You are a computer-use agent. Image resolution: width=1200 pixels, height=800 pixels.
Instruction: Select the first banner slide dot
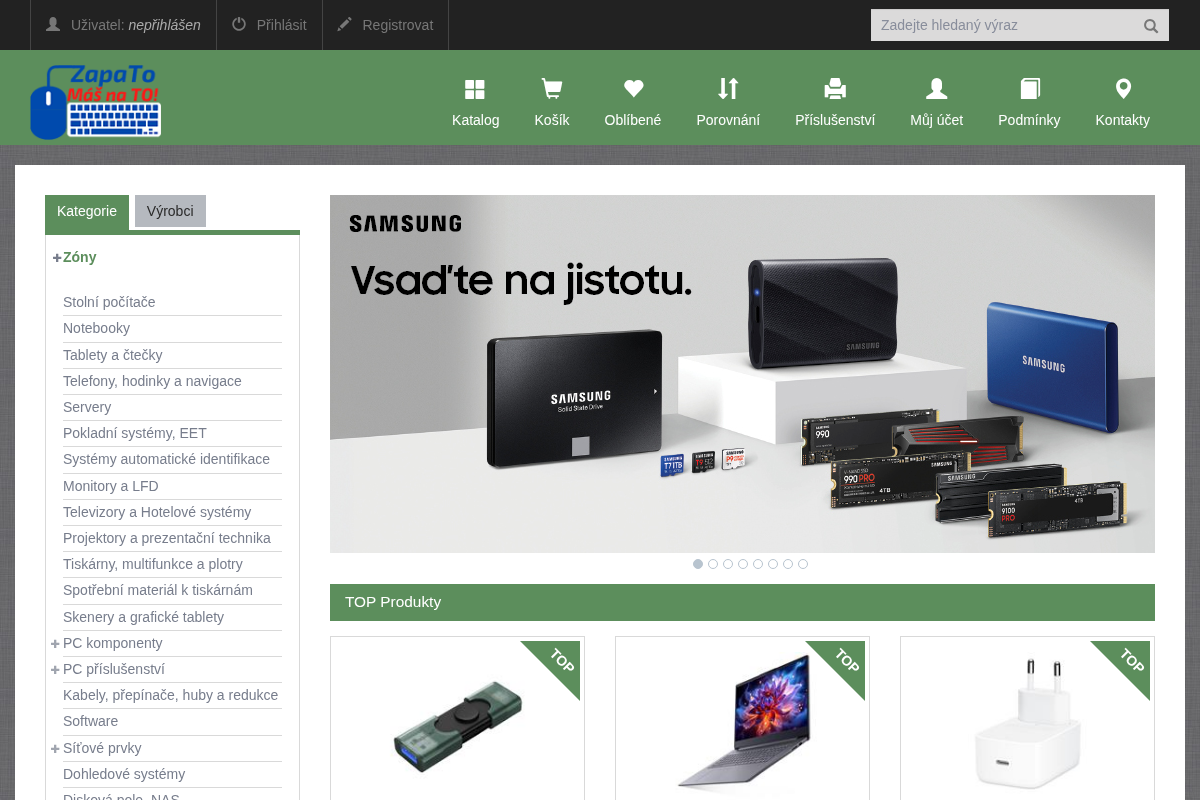pos(698,564)
